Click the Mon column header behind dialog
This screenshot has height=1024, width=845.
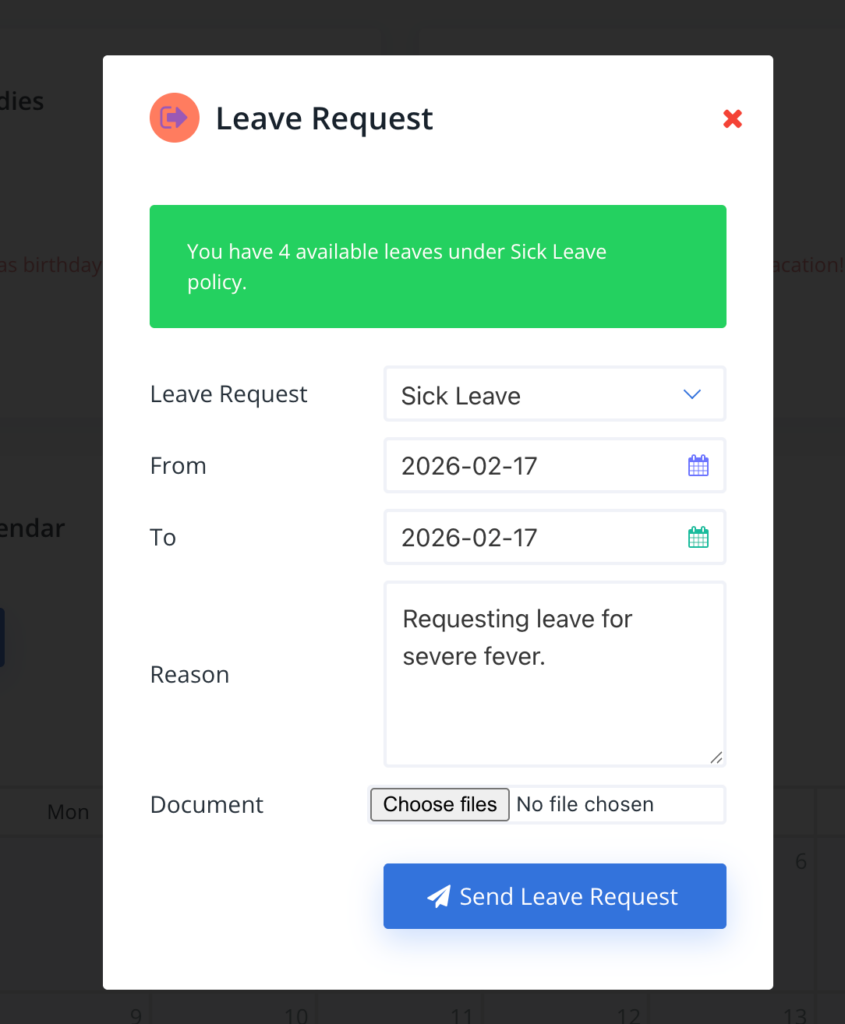(x=68, y=812)
